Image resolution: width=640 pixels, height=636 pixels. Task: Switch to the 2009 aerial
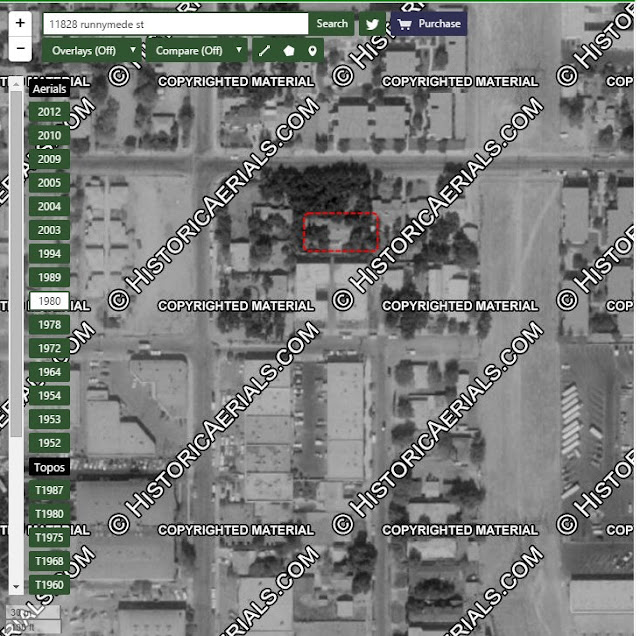click(49, 159)
